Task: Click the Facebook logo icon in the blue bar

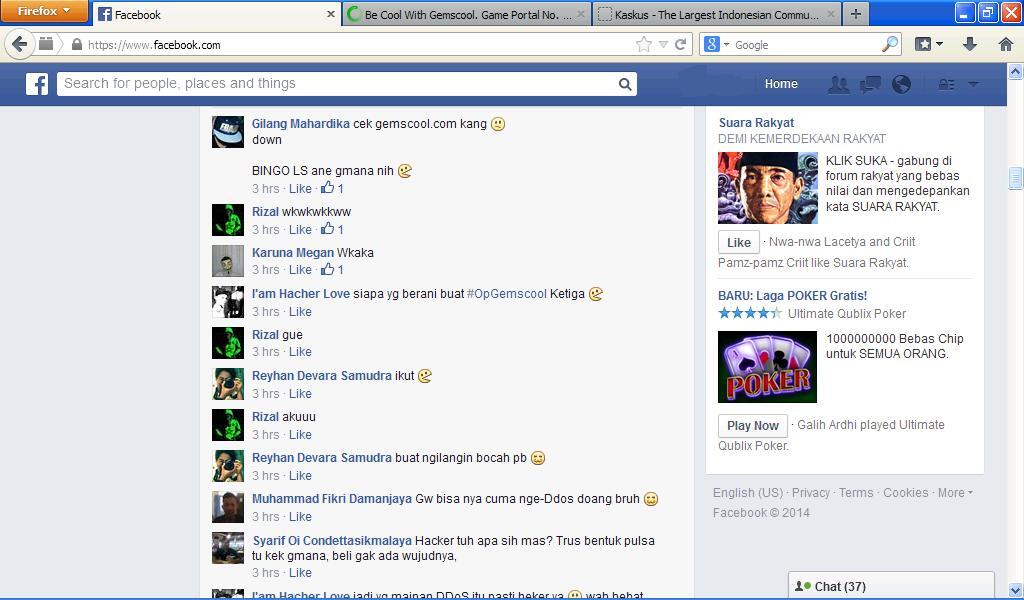Action: click(x=37, y=84)
